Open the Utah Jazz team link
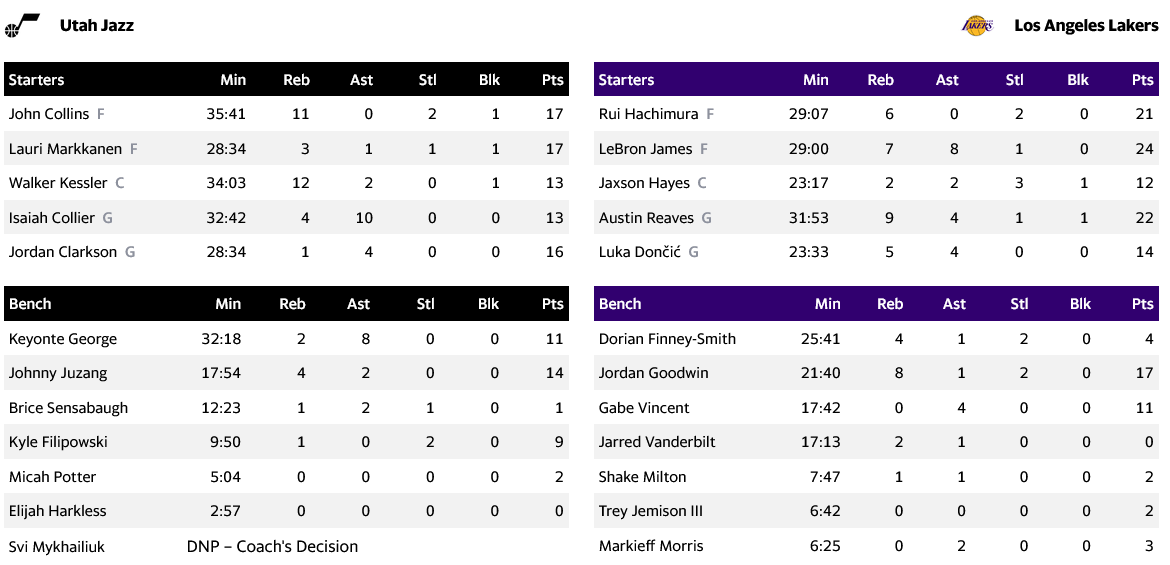The height and width of the screenshot is (565, 1170). click(x=97, y=25)
